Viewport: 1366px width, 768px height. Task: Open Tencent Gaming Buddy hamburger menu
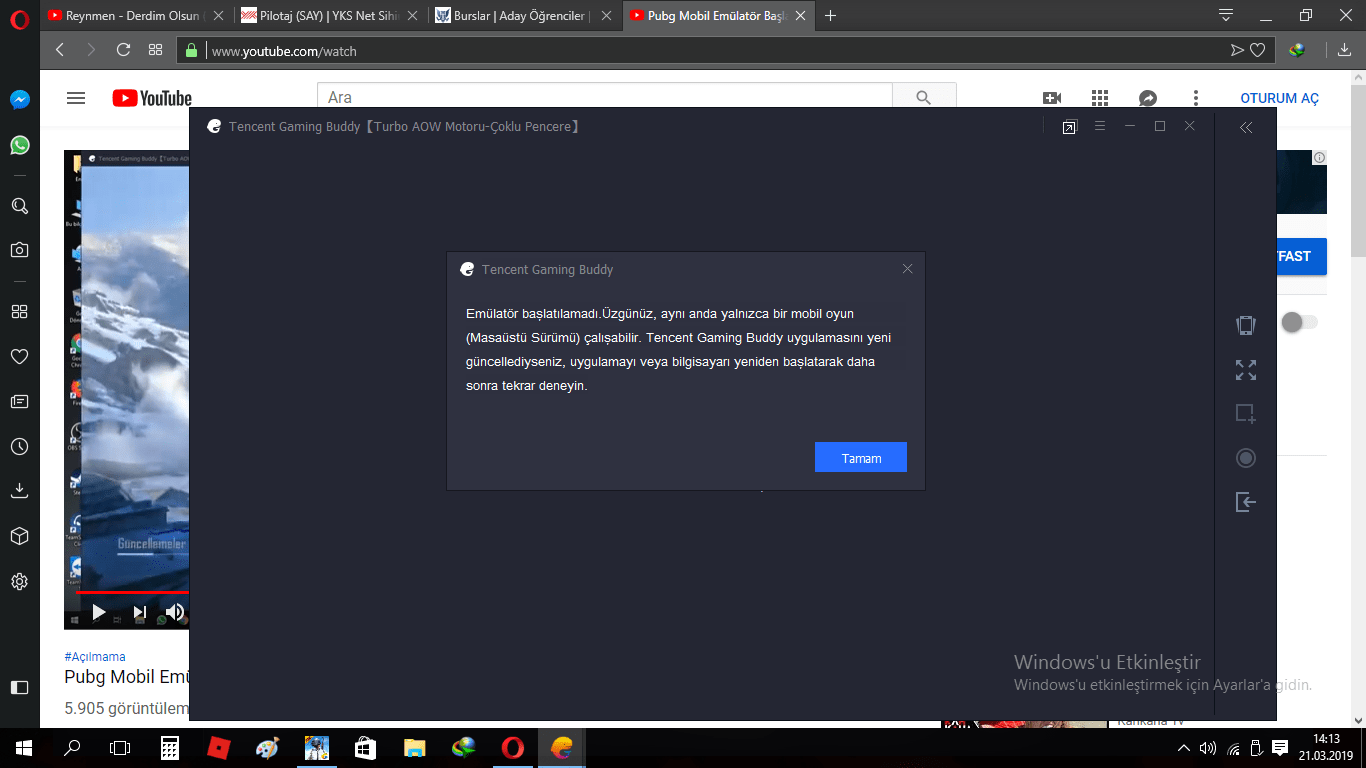pos(1100,126)
